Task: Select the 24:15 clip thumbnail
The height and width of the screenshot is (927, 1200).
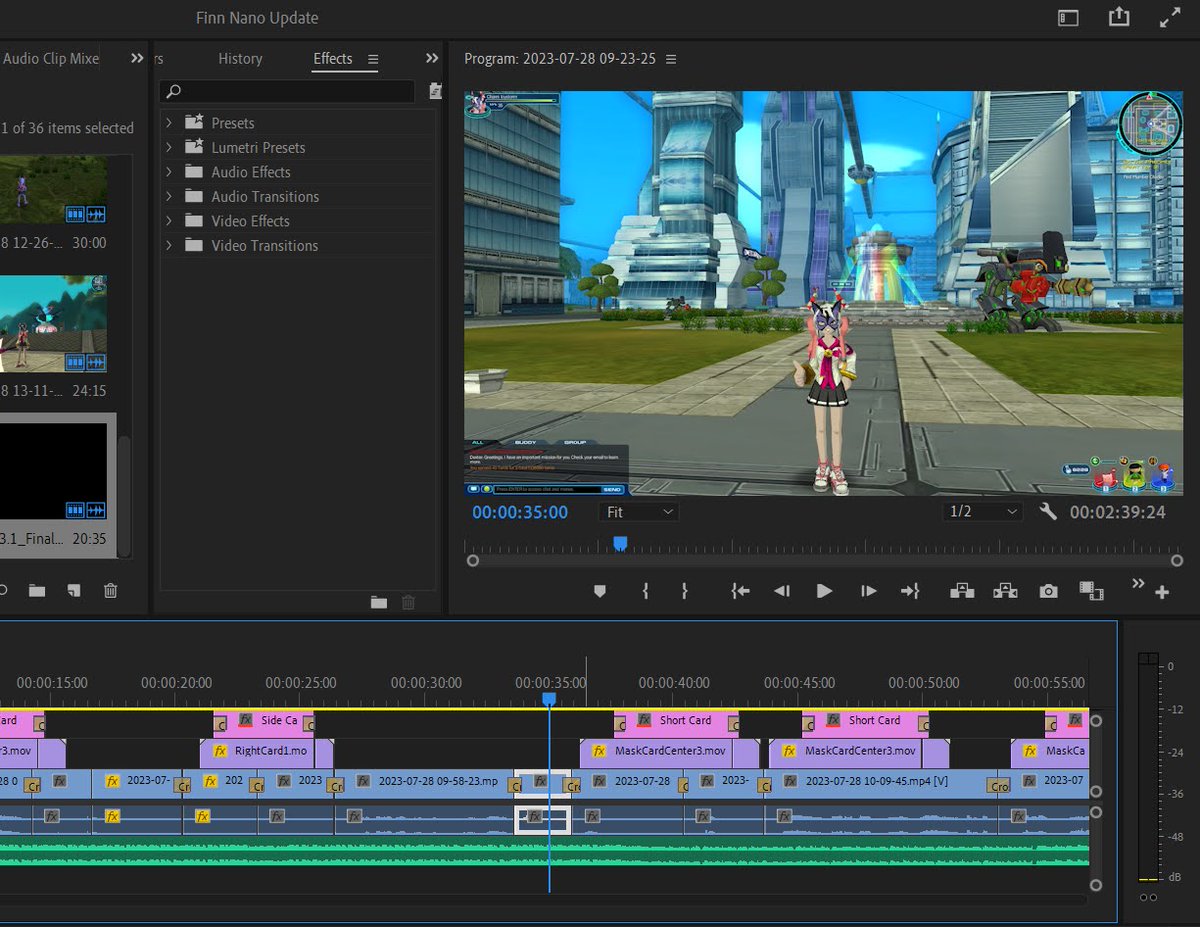Action: [54, 324]
